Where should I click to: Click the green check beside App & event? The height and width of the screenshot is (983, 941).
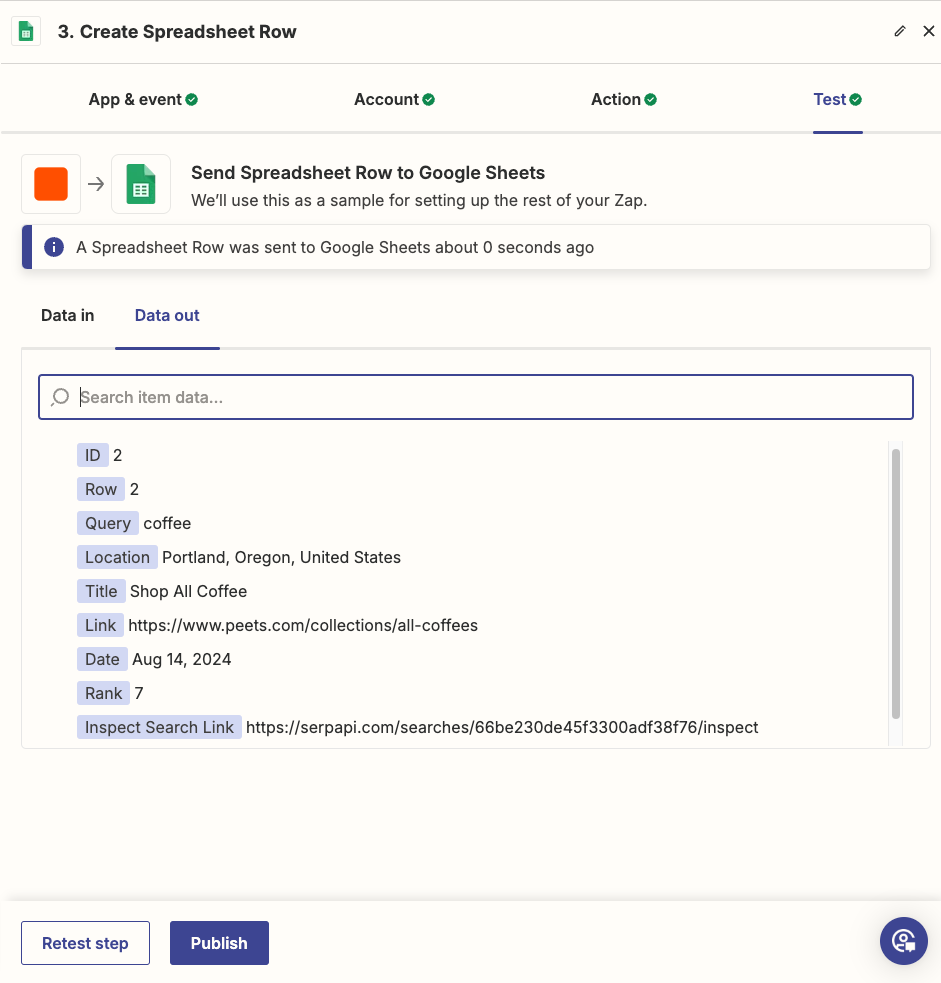(x=192, y=100)
